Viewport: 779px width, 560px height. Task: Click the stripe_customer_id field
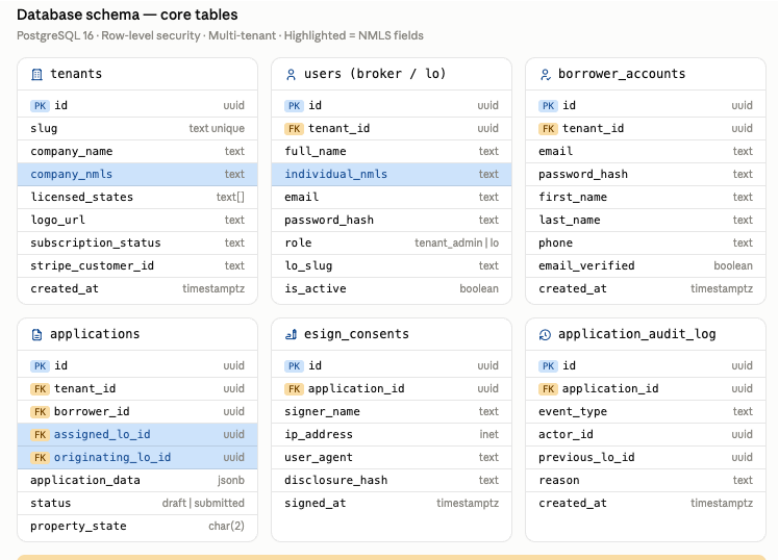[138, 266]
